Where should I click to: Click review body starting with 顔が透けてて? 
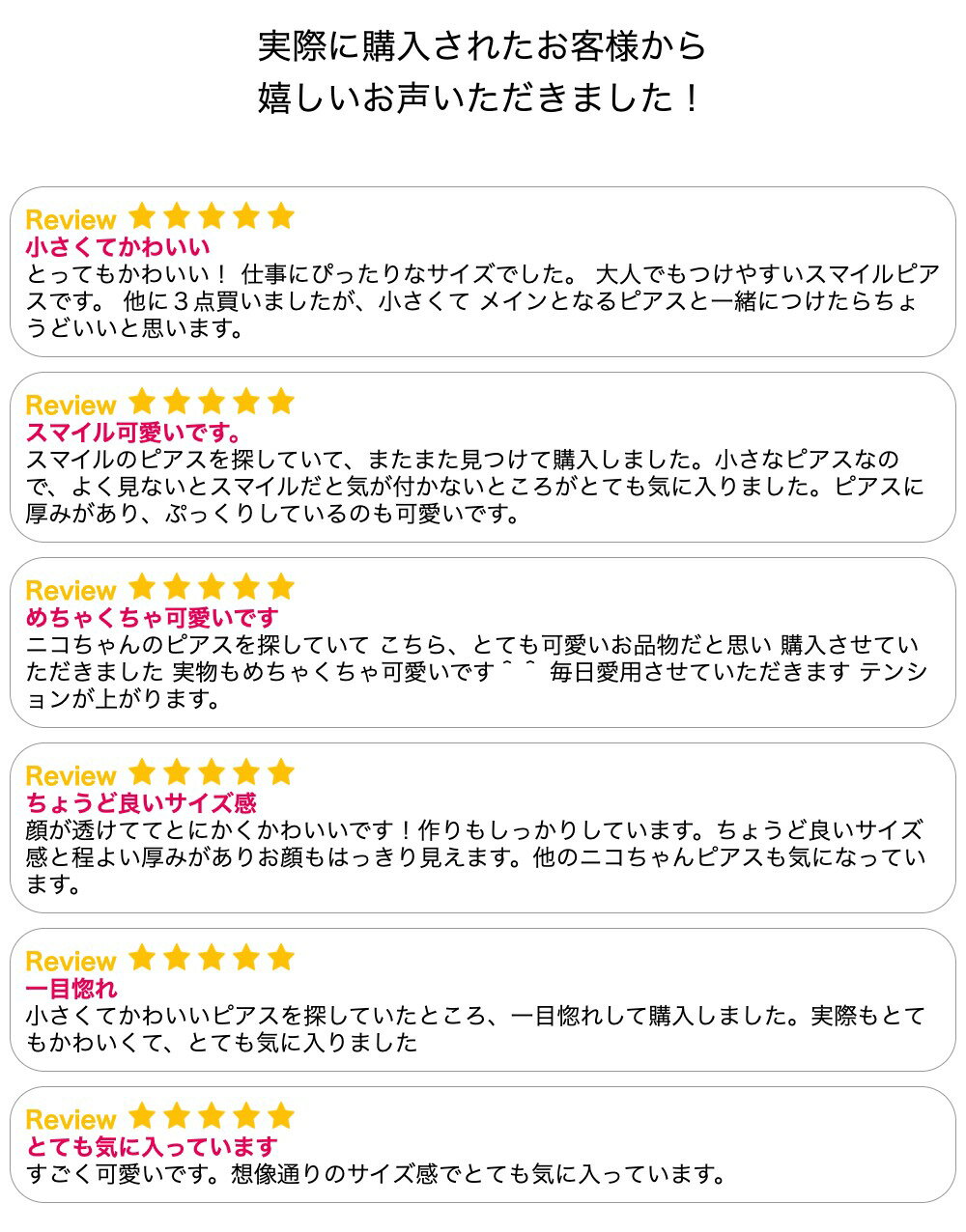point(473,857)
